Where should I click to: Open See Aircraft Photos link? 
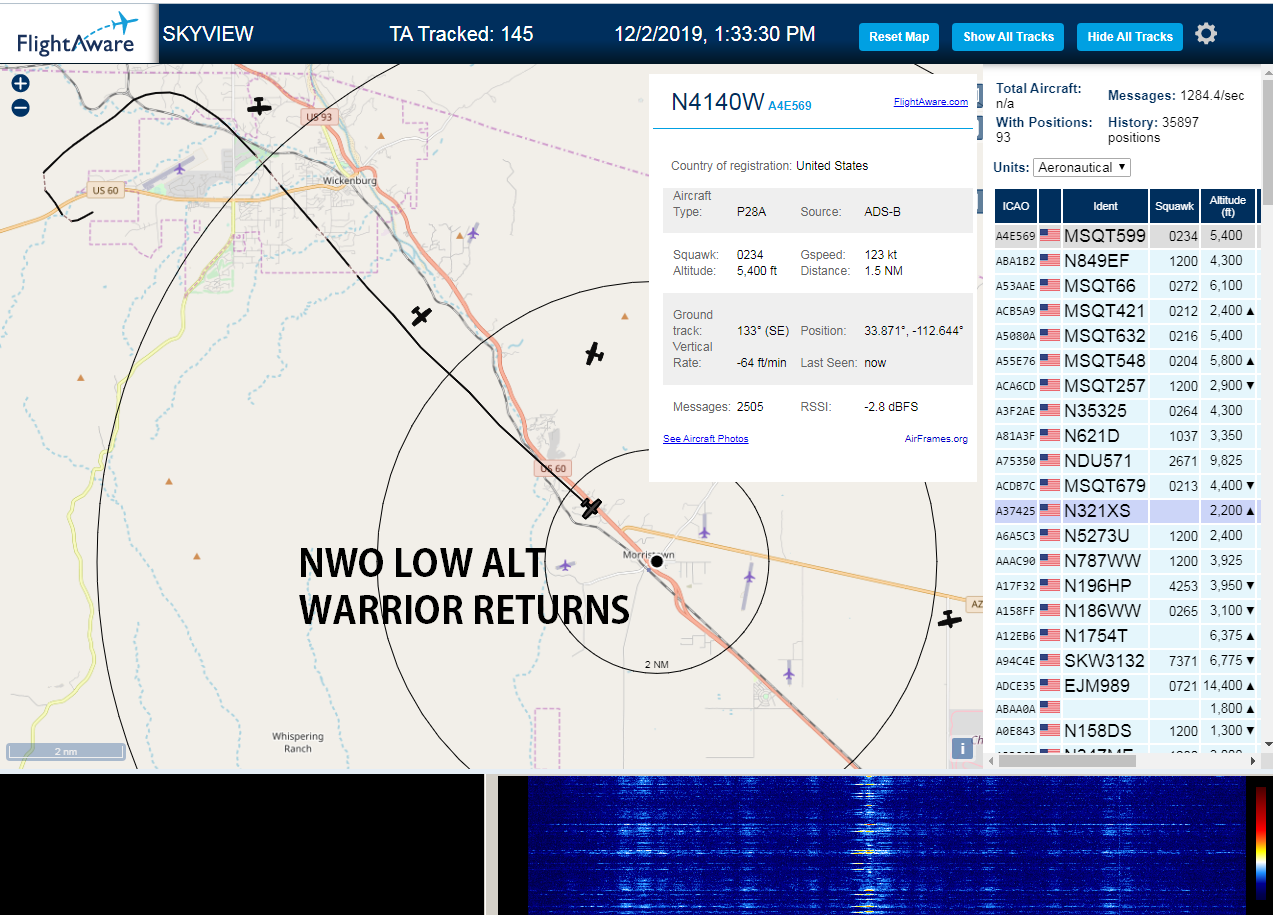coord(705,439)
